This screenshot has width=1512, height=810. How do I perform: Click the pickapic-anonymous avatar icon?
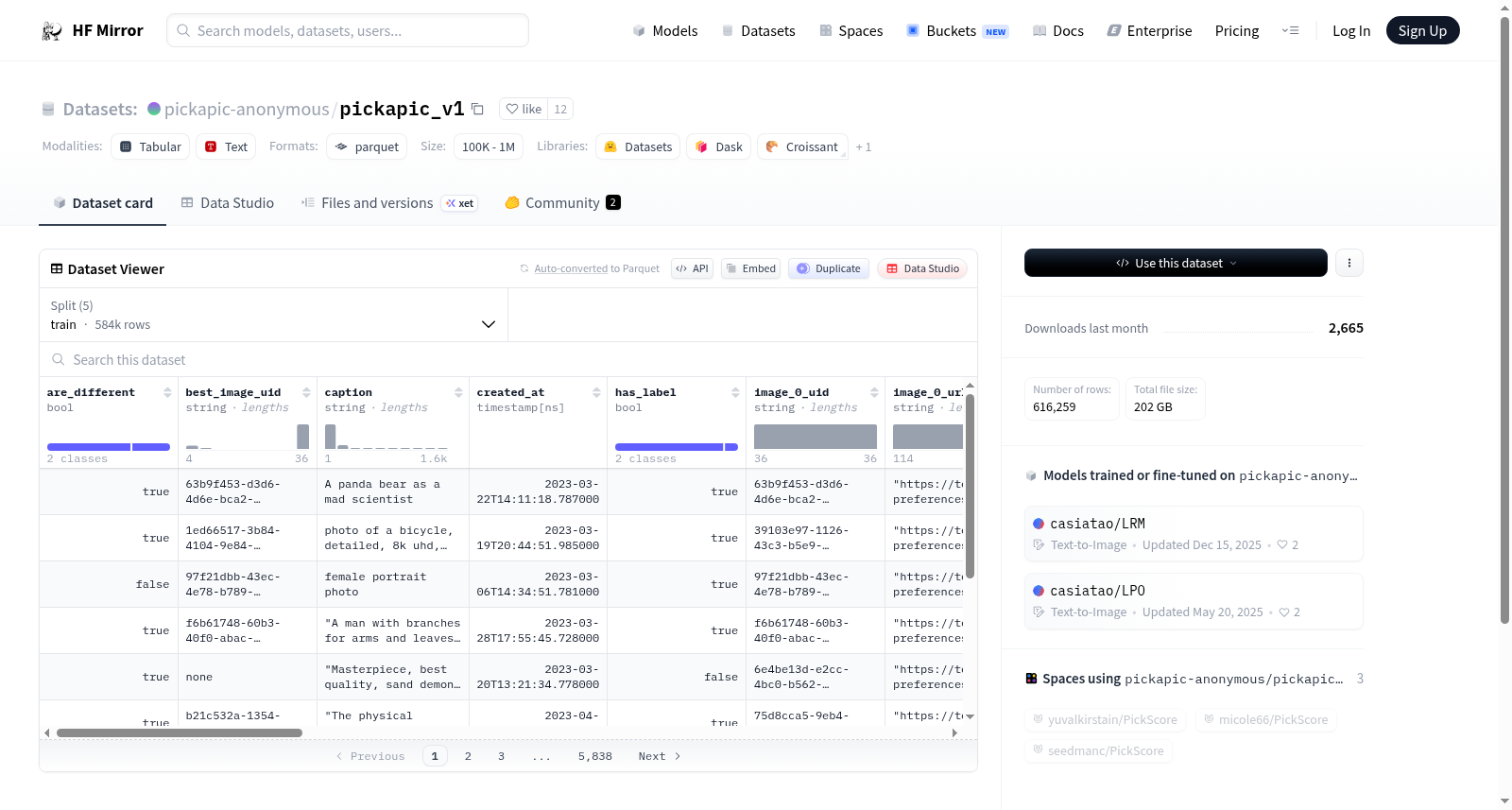pos(154,109)
